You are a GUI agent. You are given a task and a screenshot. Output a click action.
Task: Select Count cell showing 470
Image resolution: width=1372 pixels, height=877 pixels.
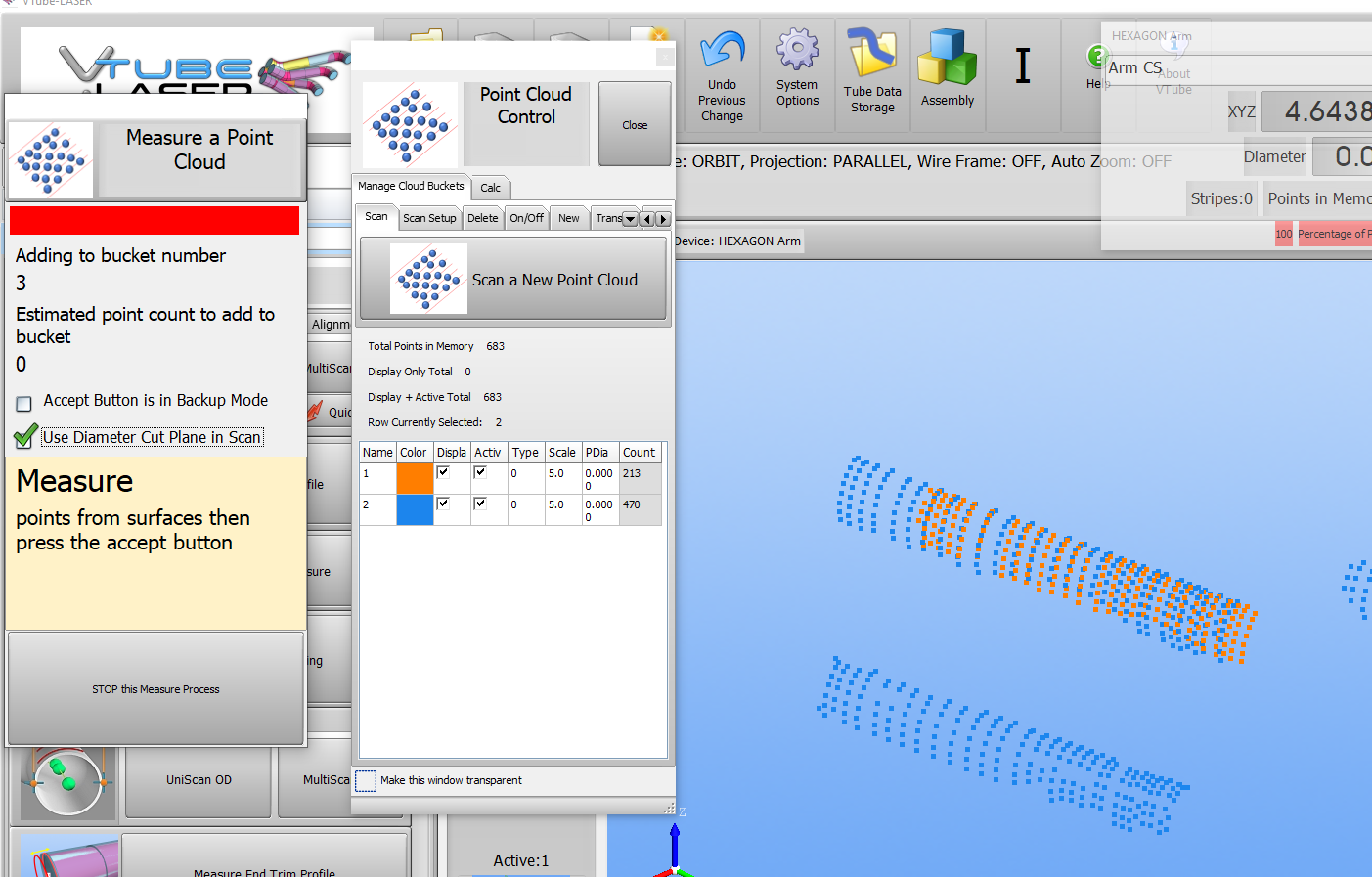(x=640, y=509)
